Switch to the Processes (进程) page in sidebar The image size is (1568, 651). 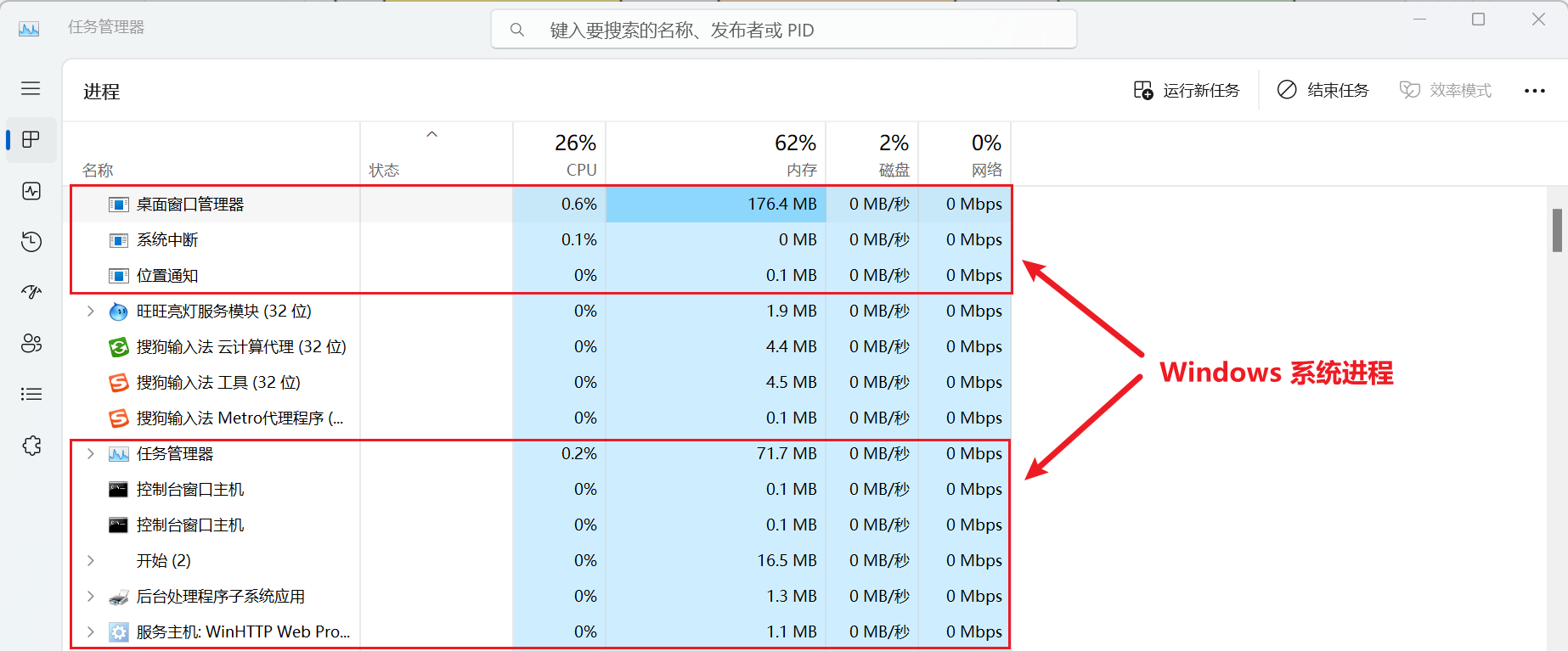(x=31, y=139)
